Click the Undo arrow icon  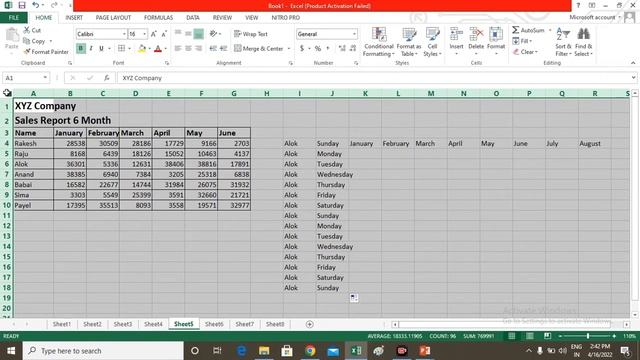tap(36, 5)
